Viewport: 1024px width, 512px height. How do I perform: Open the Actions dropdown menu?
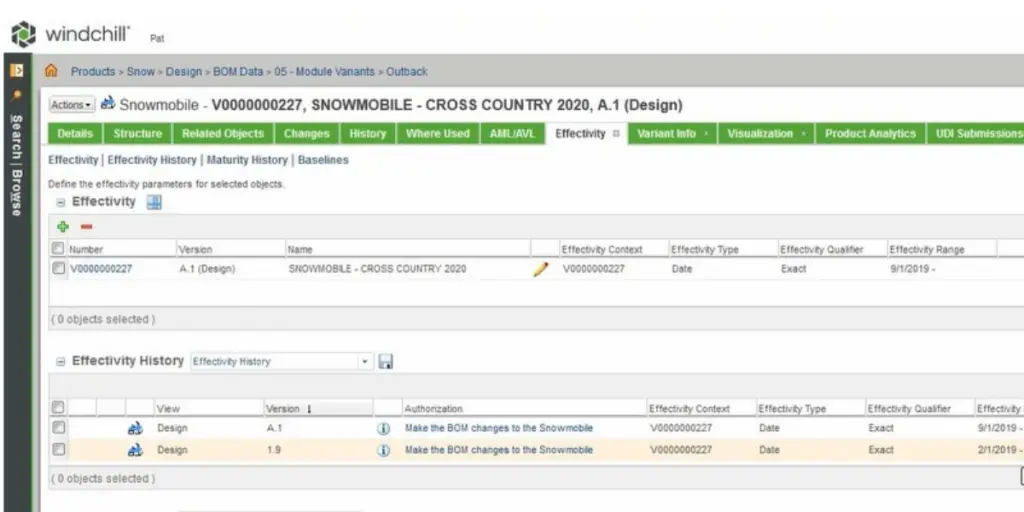[71, 105]
